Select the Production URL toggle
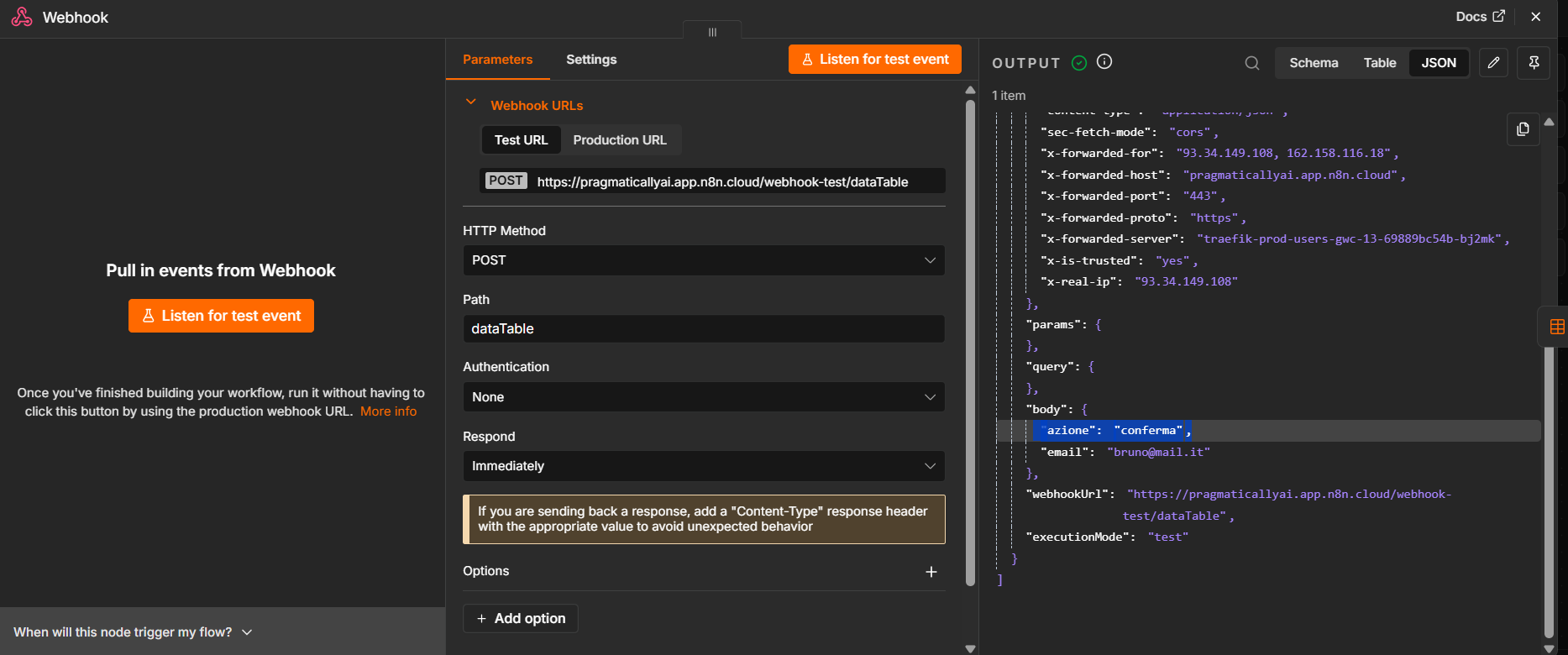The width and height of the screenshot is (1568, 655). (x=620, y=140)
